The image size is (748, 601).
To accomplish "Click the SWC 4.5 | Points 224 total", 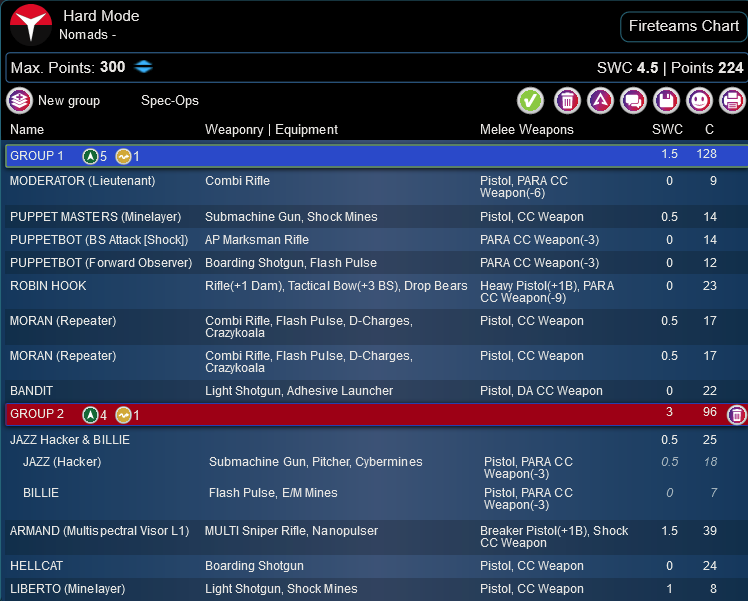I will 670,68.
